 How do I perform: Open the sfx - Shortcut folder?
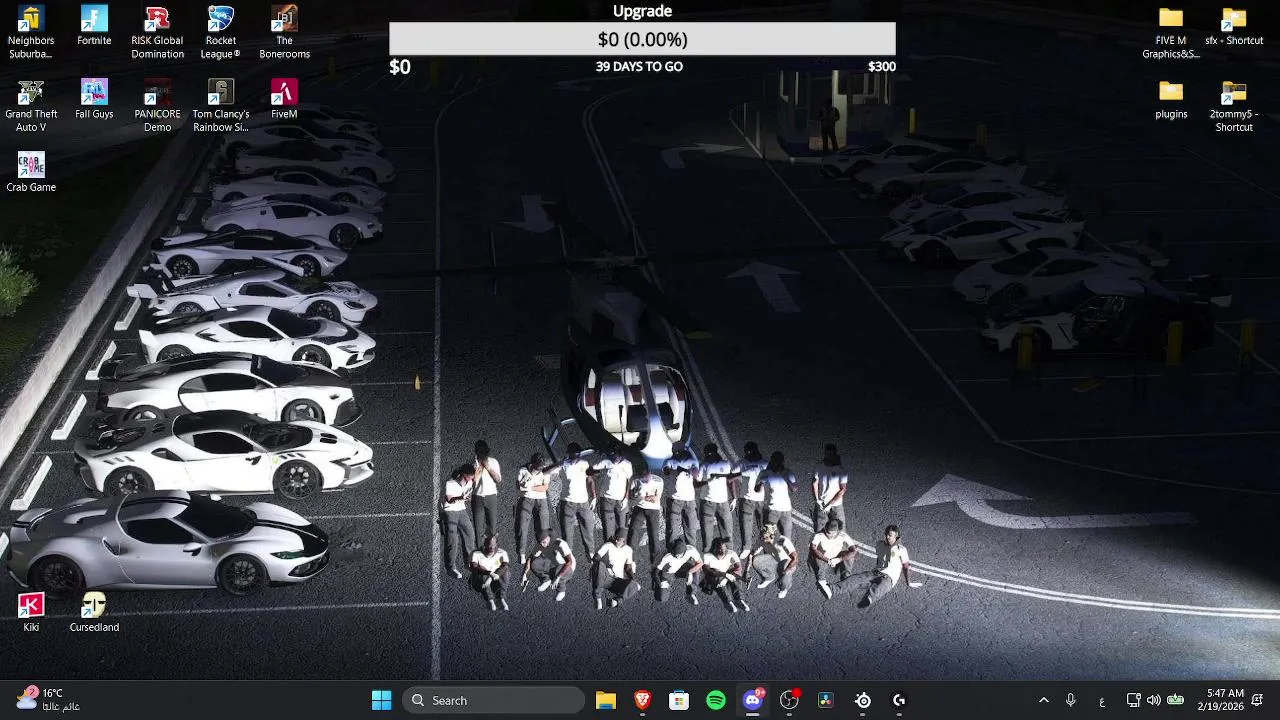(x=1234, y=27)
